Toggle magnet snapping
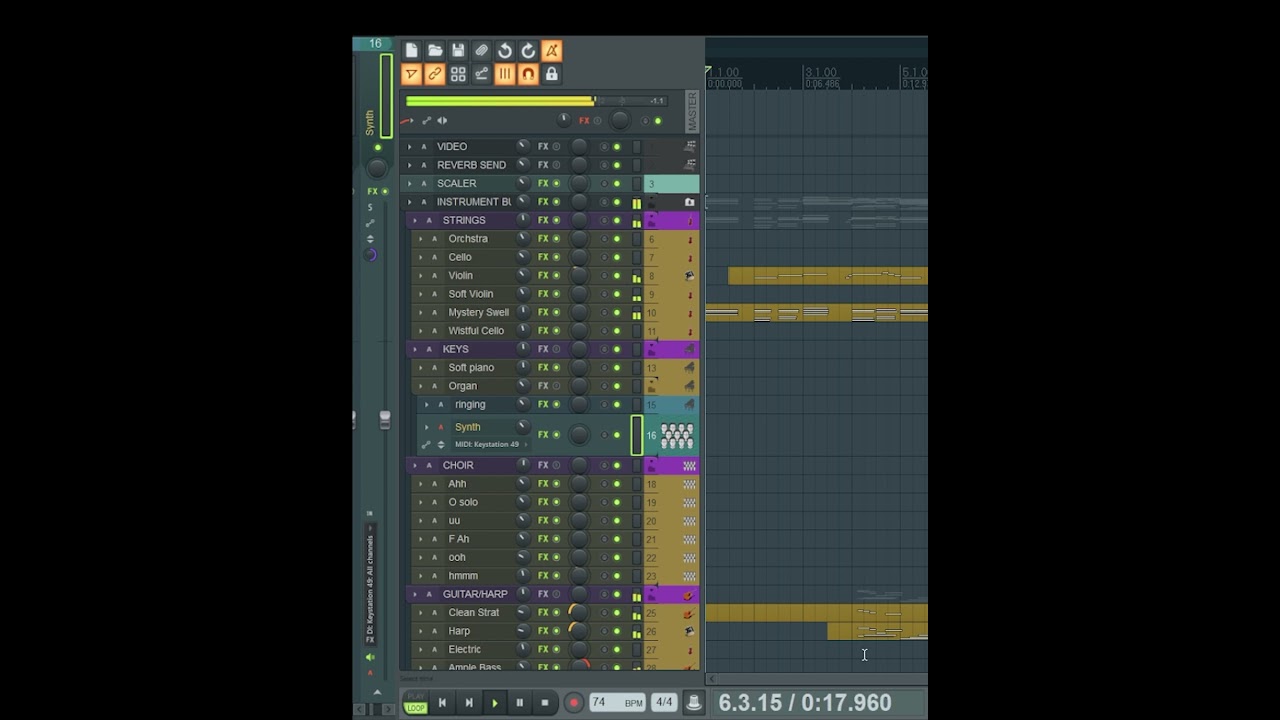 (528, 74)
